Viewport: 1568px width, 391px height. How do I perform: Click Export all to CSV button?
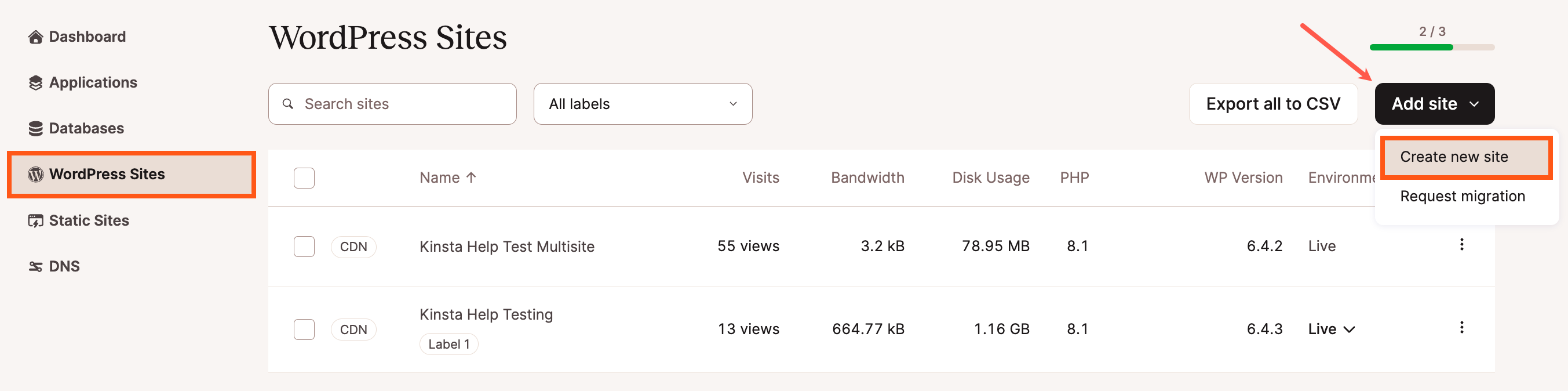[x=1273, y=104]
